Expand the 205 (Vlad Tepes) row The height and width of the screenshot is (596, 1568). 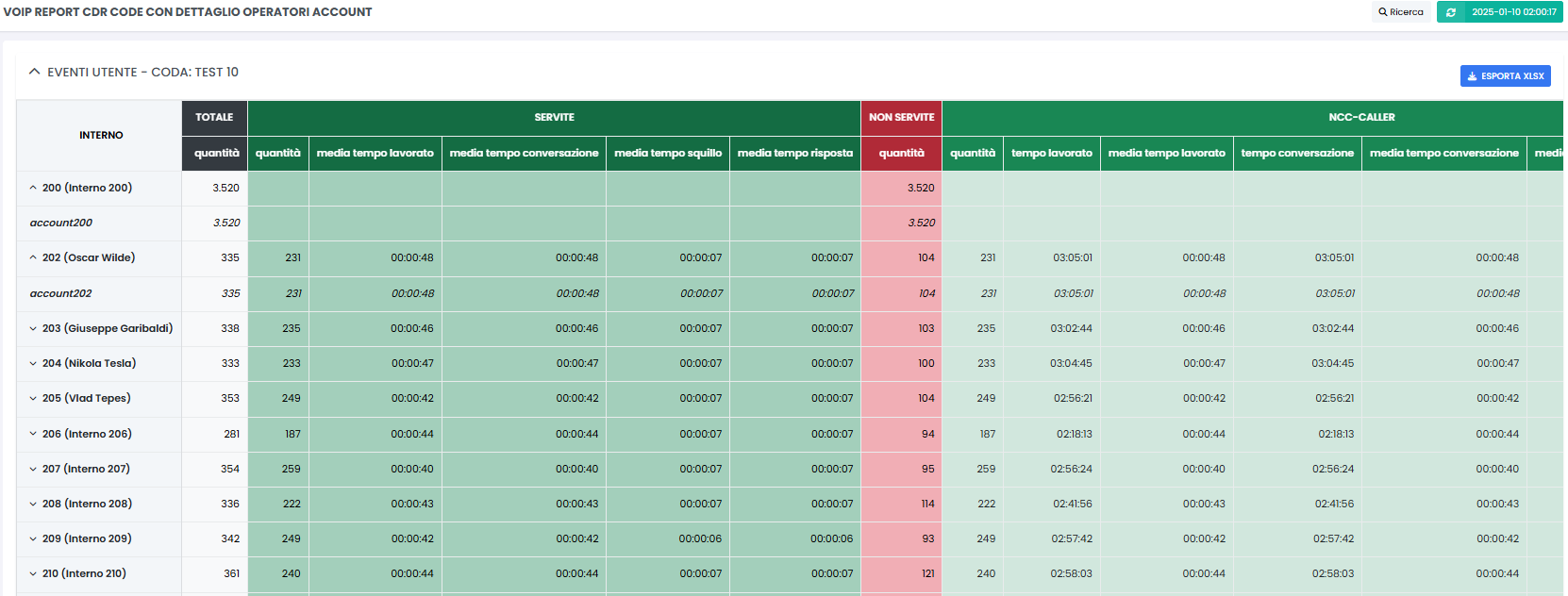(x=33, y=398)
